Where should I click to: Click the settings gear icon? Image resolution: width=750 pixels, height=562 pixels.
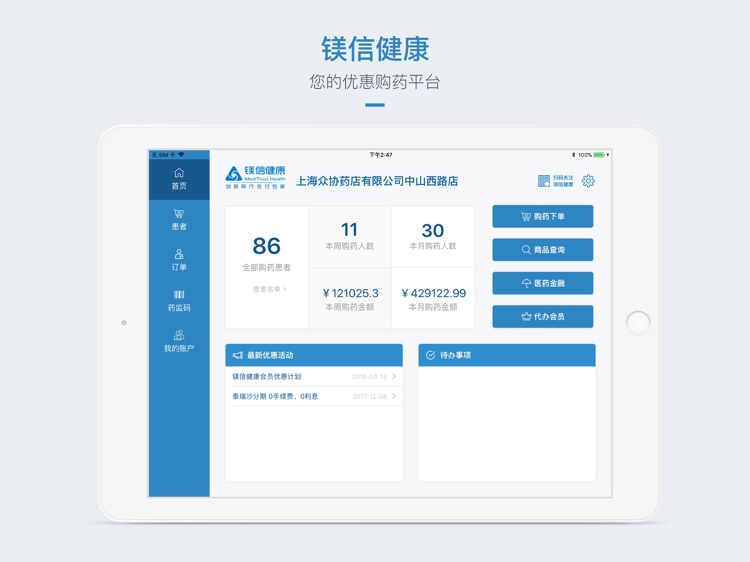click(588, 181)
